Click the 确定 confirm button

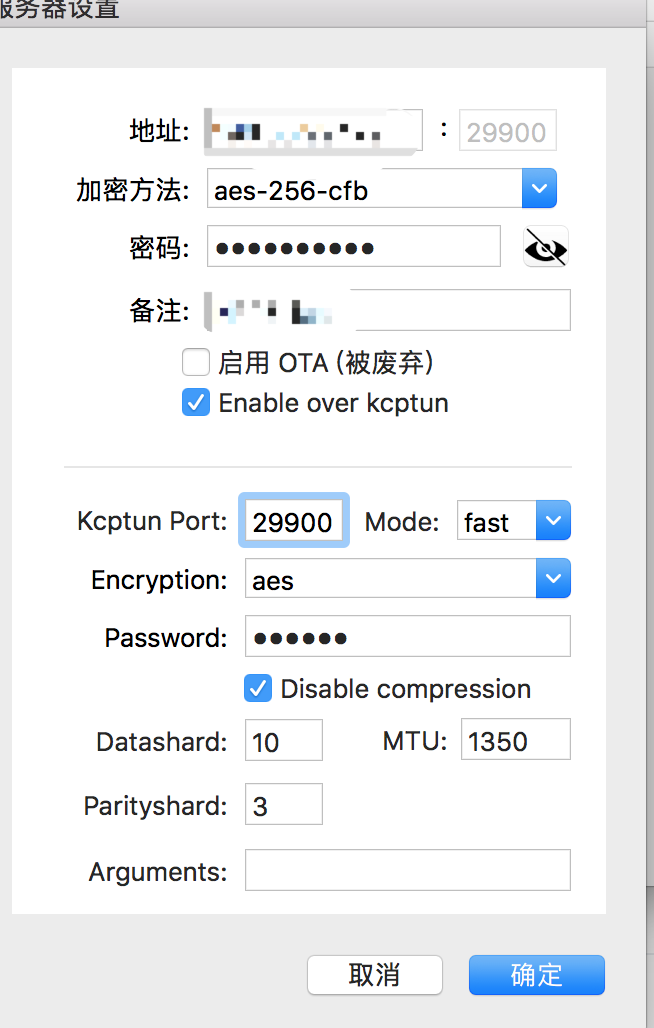pos(537,975)
